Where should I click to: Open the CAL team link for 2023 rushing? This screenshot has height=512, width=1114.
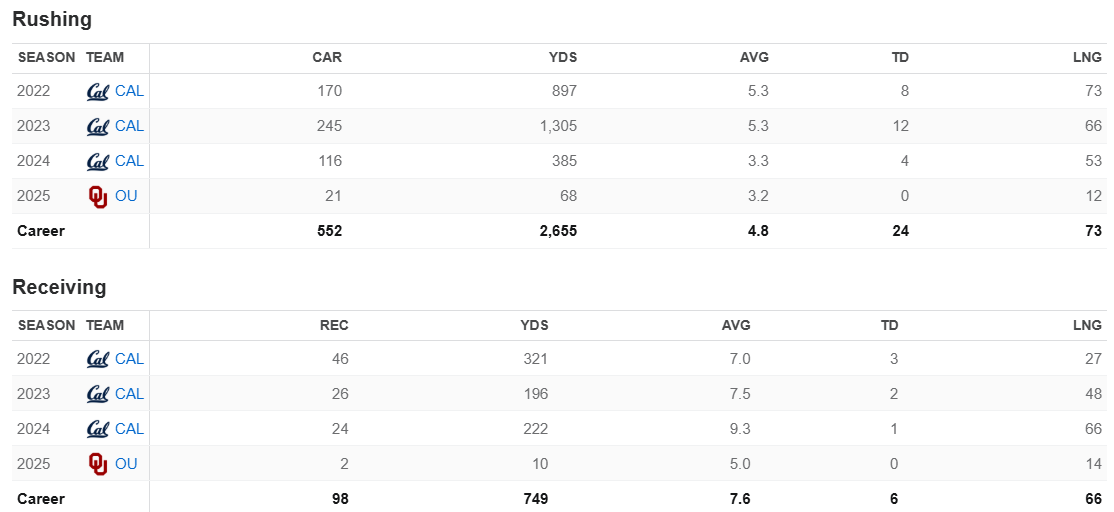129,126
